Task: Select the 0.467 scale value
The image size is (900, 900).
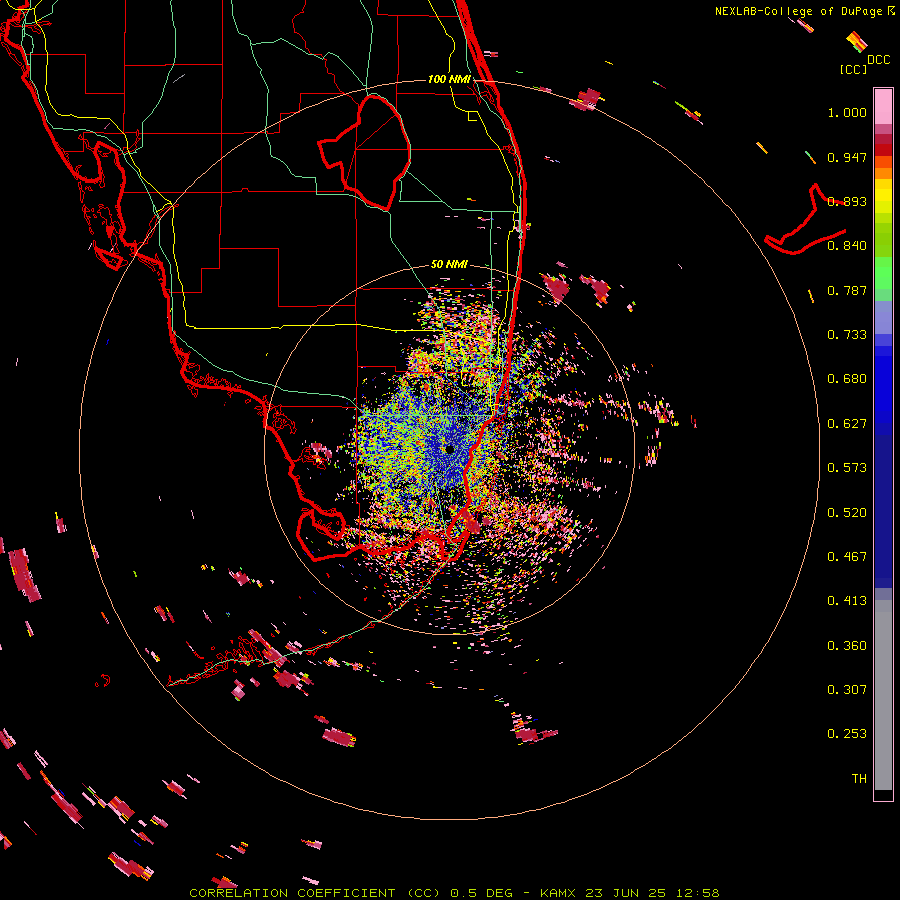Action: pos(847,557)
